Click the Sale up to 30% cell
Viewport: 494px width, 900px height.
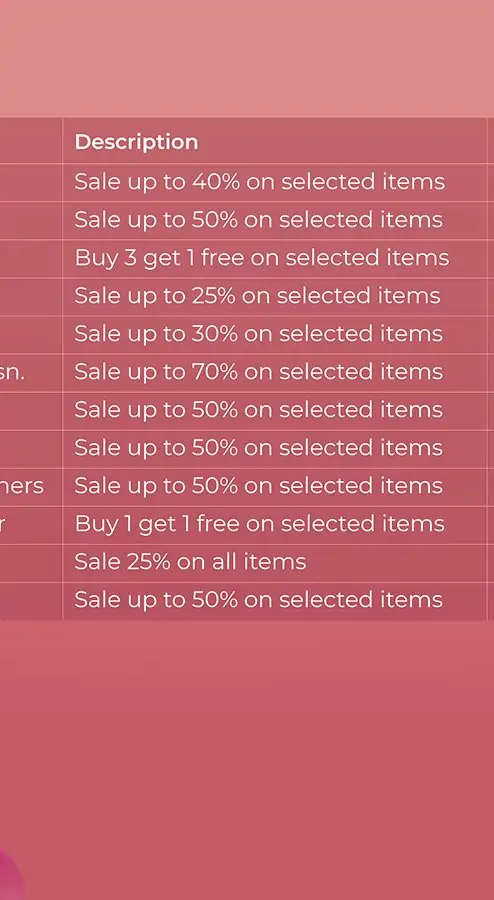(x=274, y=334)
